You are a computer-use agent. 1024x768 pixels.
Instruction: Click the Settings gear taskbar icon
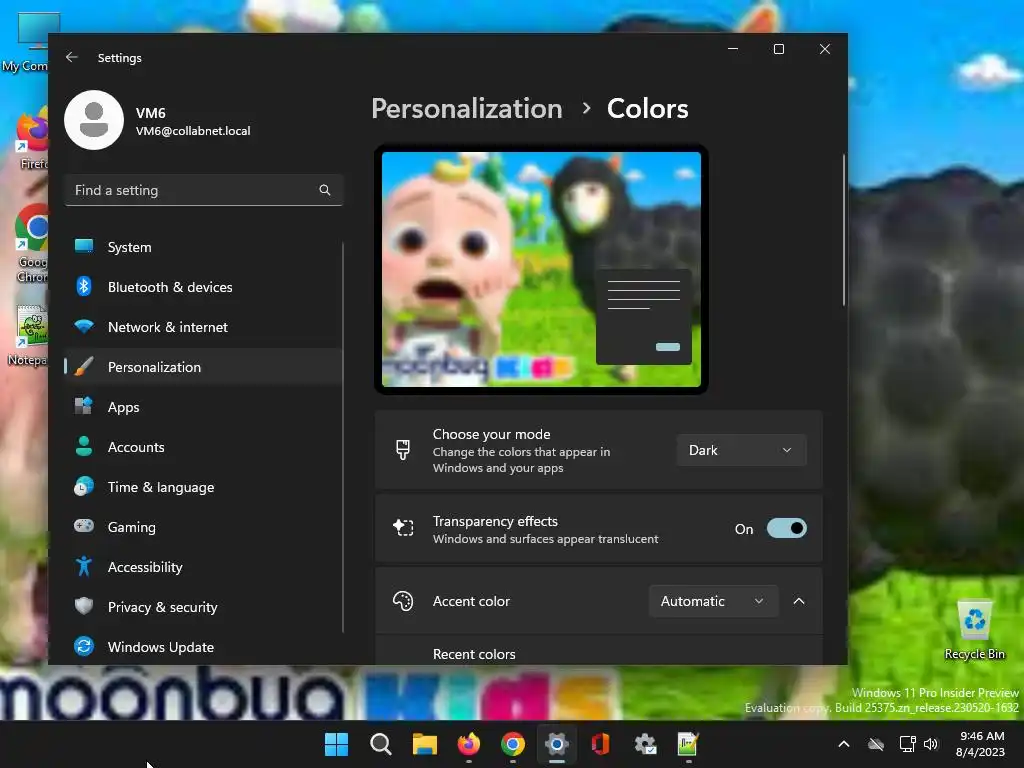(x=556, y=744)
